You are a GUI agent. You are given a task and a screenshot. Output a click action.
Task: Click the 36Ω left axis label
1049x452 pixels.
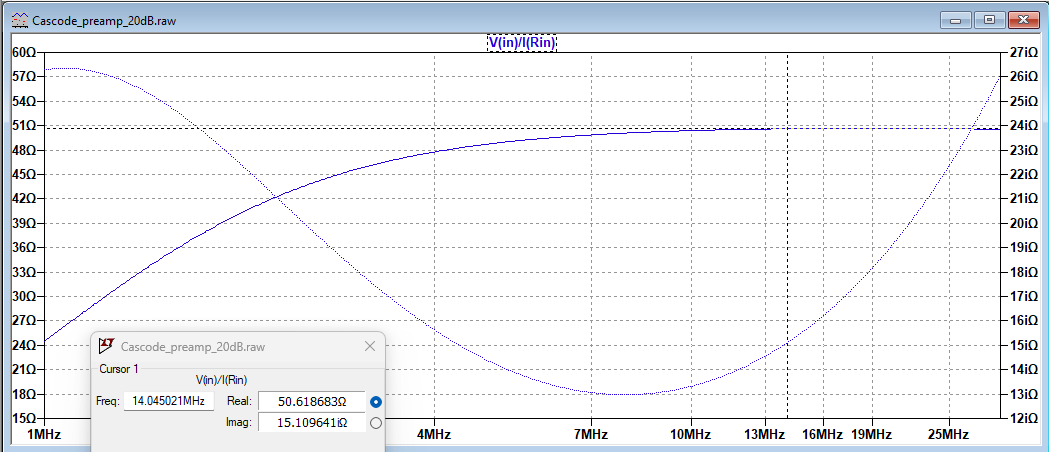pos(22,247)
